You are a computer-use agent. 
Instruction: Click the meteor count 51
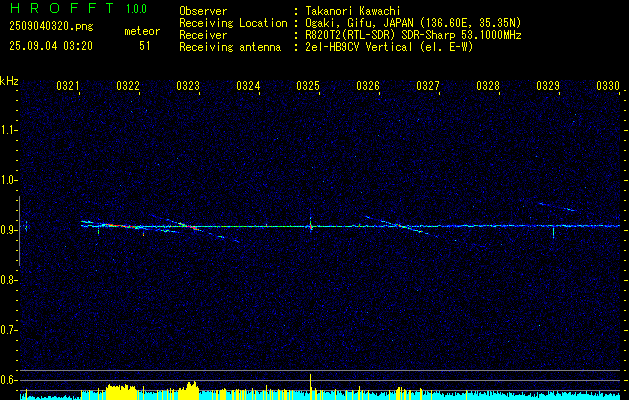point(145,46)
